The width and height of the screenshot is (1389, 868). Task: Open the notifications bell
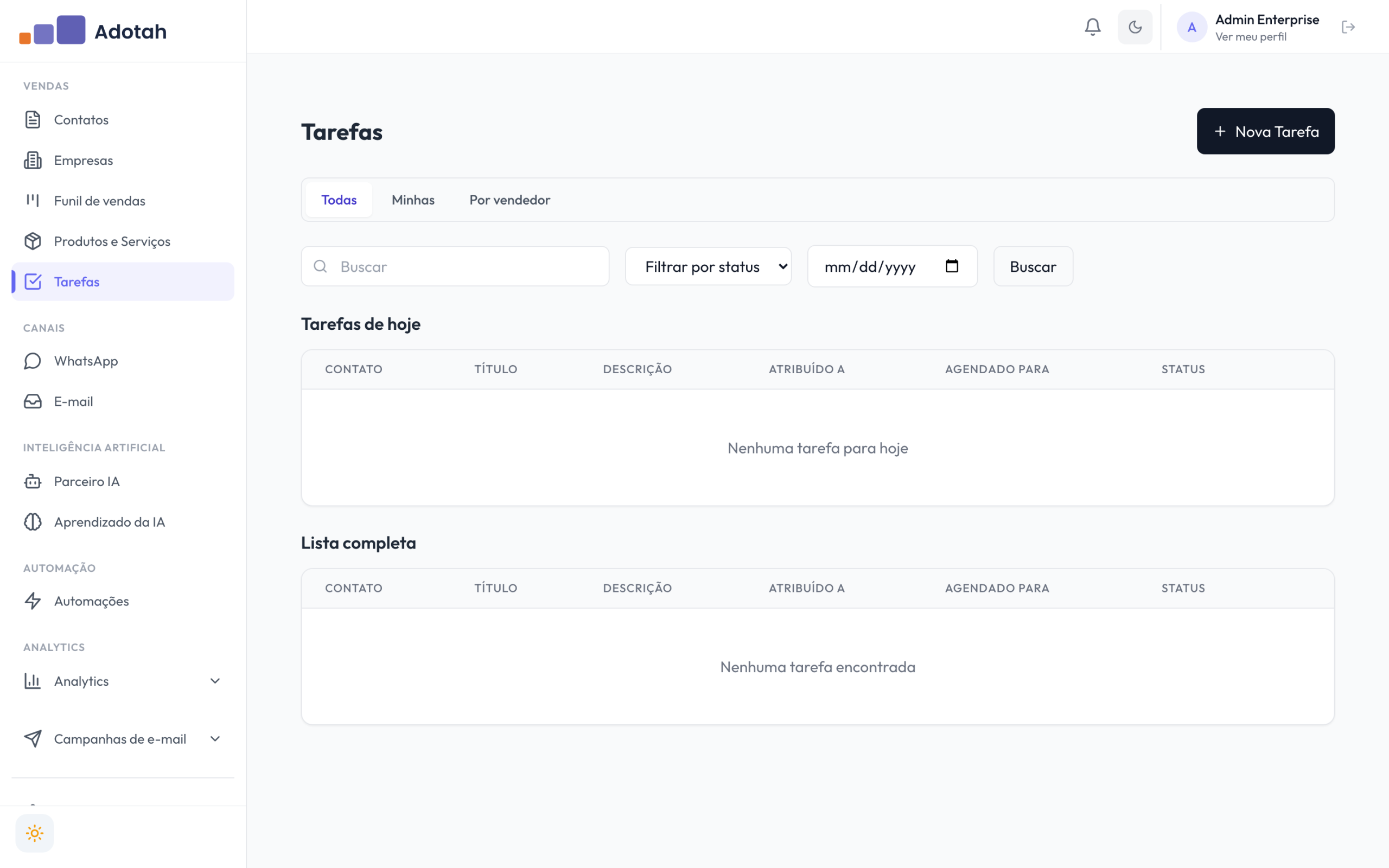pos(1092,27)
